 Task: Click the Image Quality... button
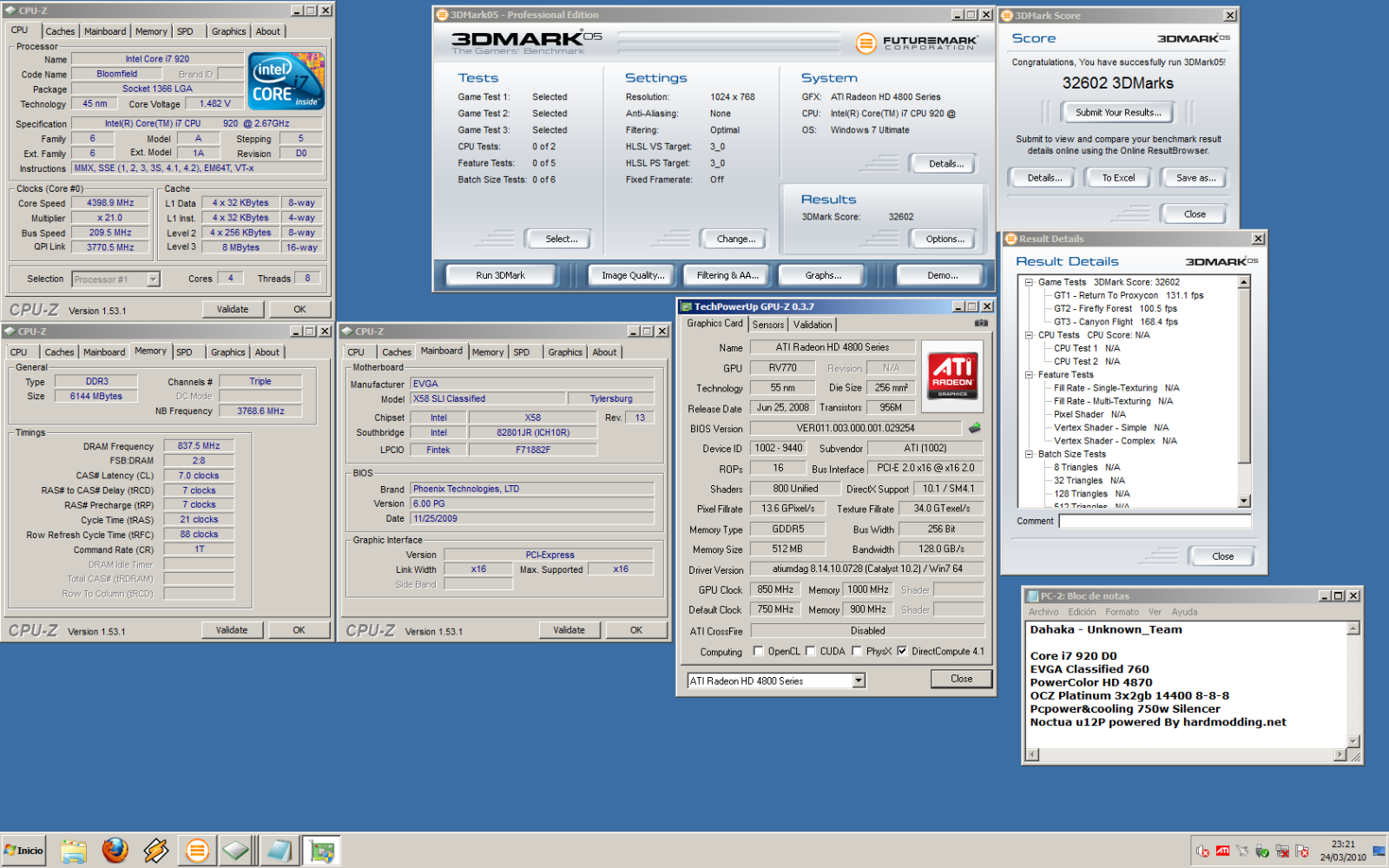tap(633, 275)
